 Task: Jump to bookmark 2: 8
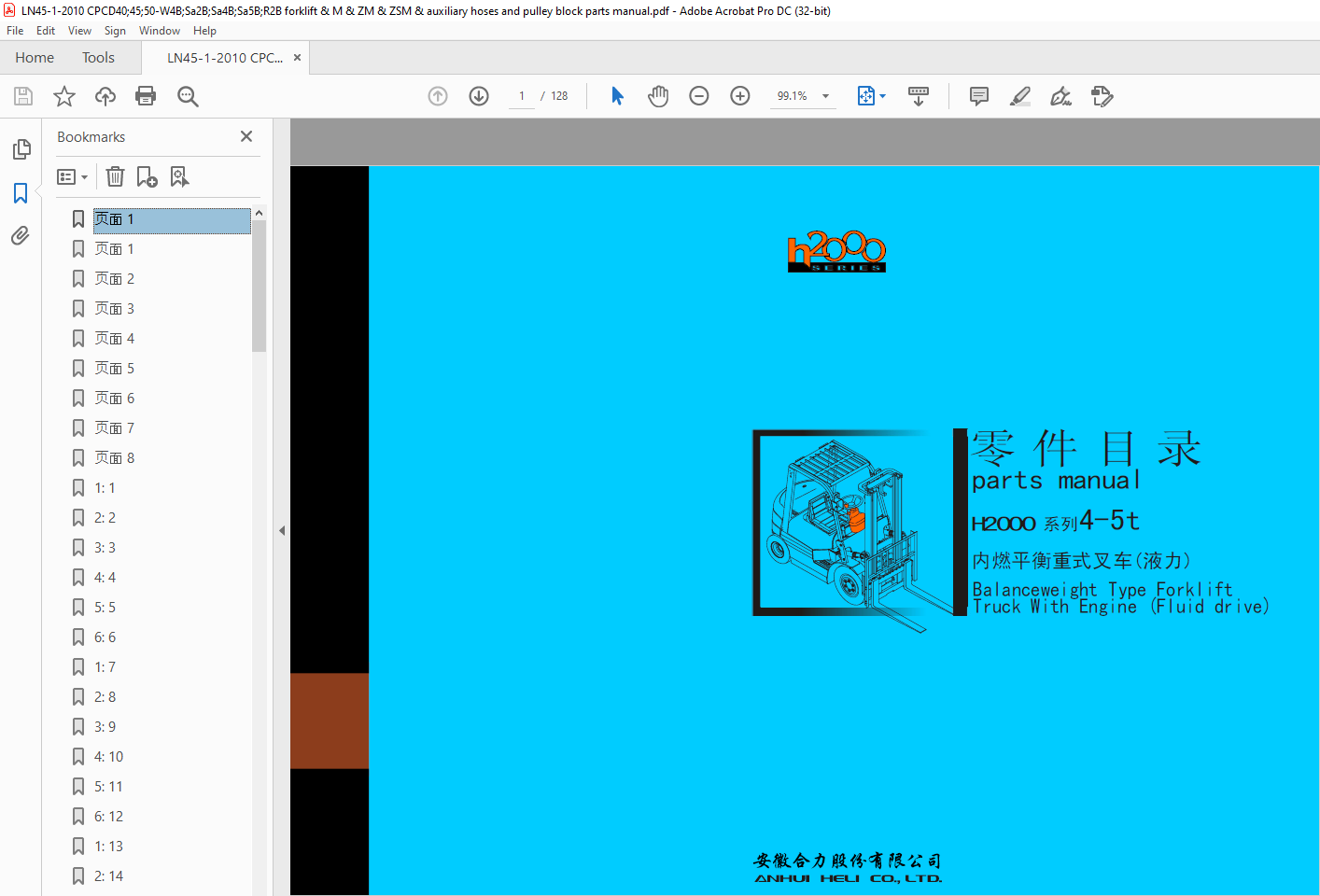point(105,697)
